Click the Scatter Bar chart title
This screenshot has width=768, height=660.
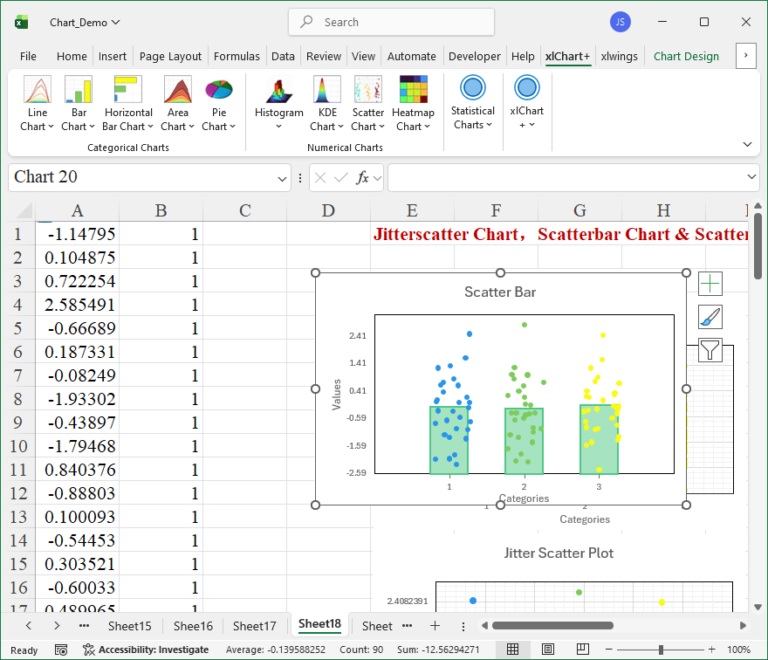pyautogui.click(x=500, y=292)
